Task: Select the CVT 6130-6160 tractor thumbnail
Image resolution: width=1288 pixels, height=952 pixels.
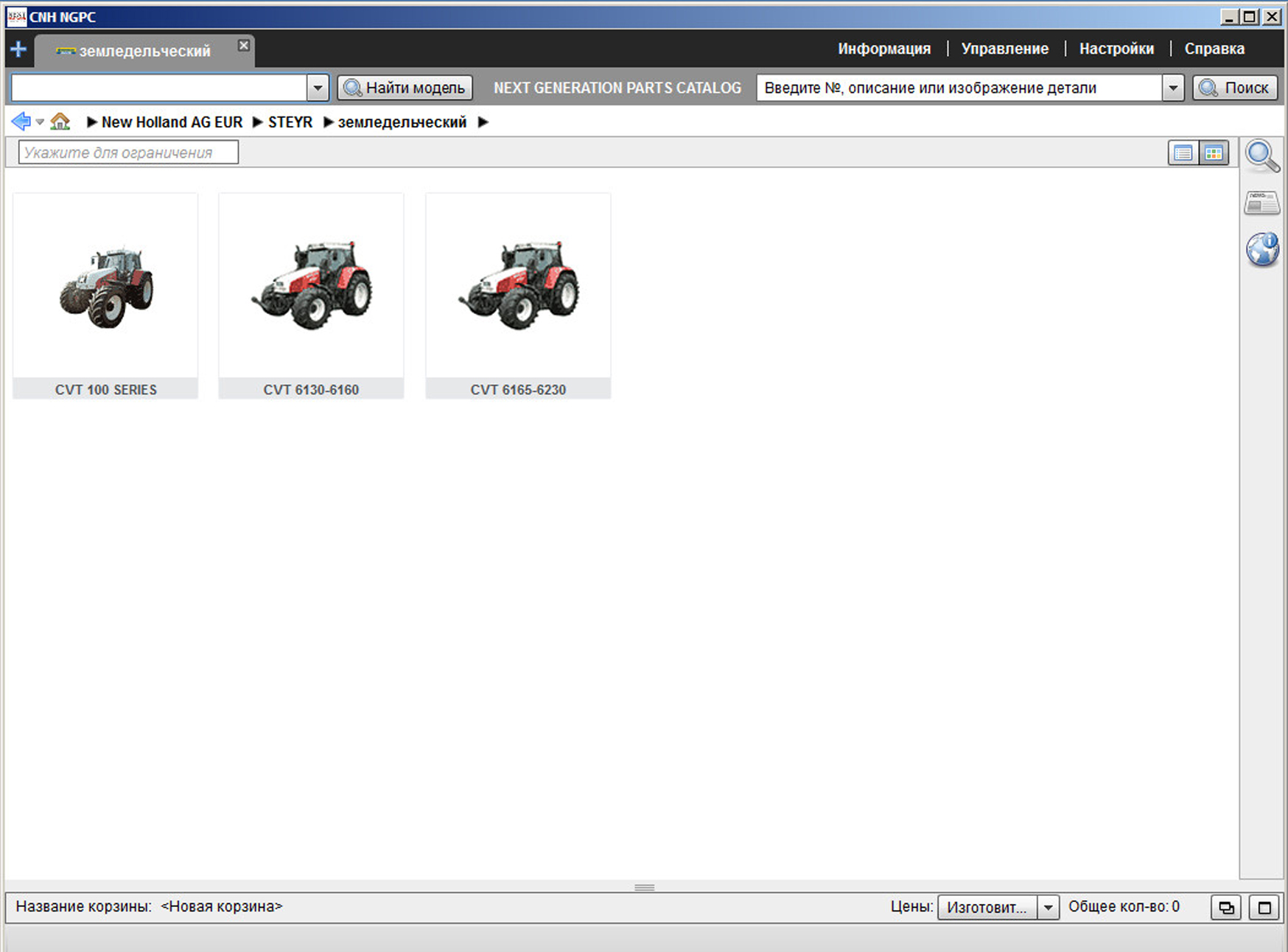Action: 311,295
